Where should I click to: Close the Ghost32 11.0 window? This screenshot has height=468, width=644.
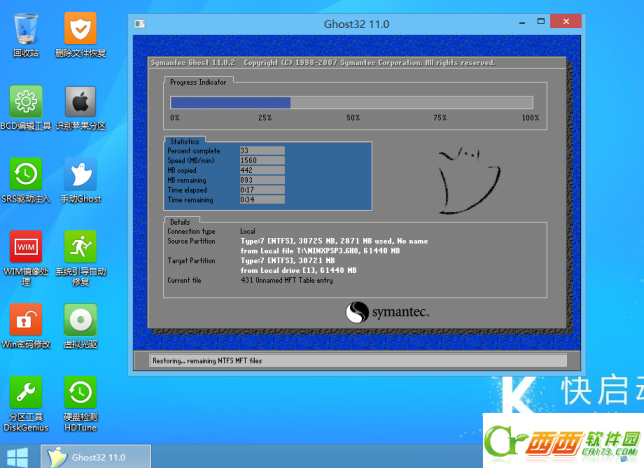(566, 21)
